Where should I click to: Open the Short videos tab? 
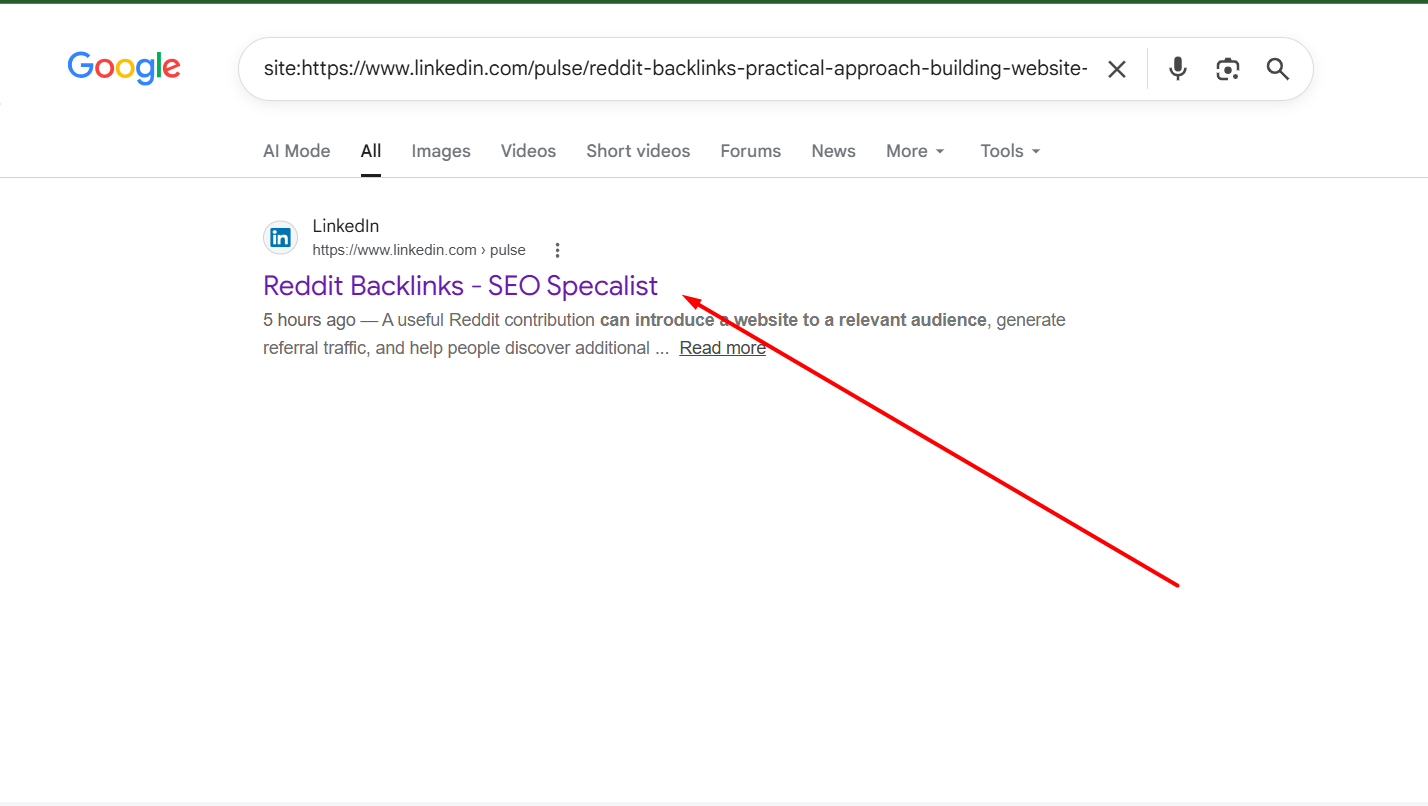638,151
